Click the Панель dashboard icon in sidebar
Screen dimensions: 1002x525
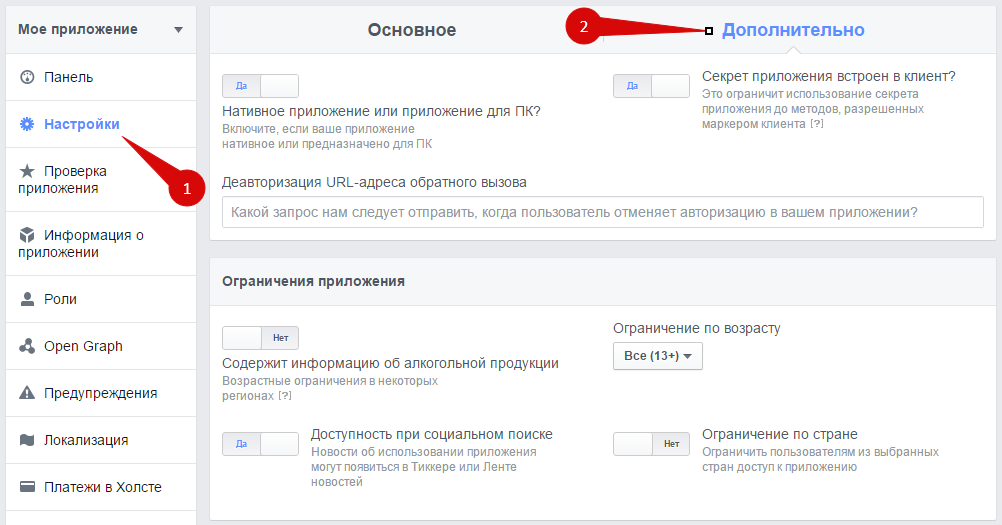coord(27,77)
